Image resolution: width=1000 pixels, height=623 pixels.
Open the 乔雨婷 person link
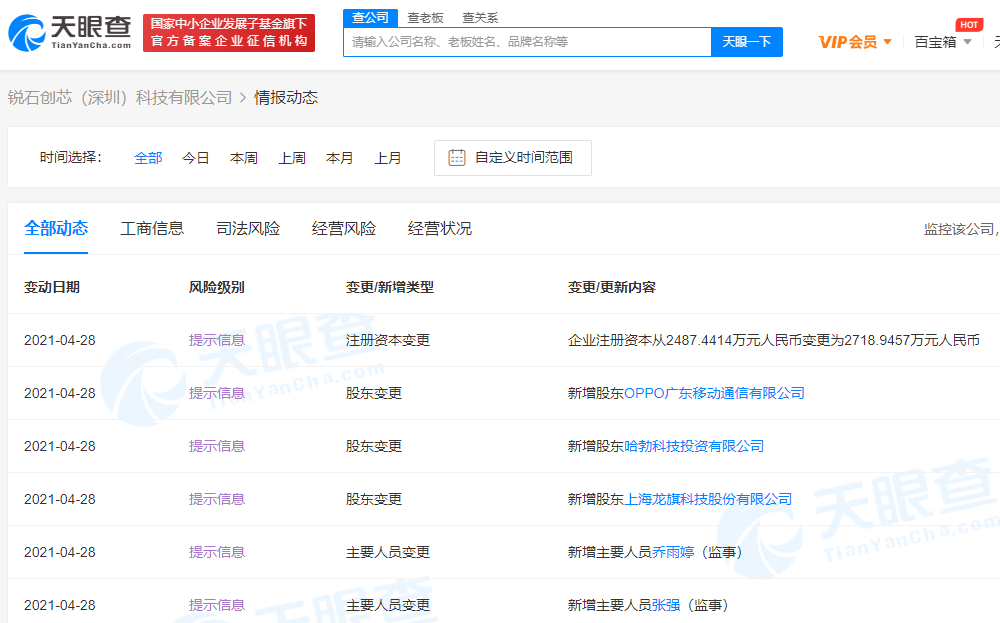[673, 552]
